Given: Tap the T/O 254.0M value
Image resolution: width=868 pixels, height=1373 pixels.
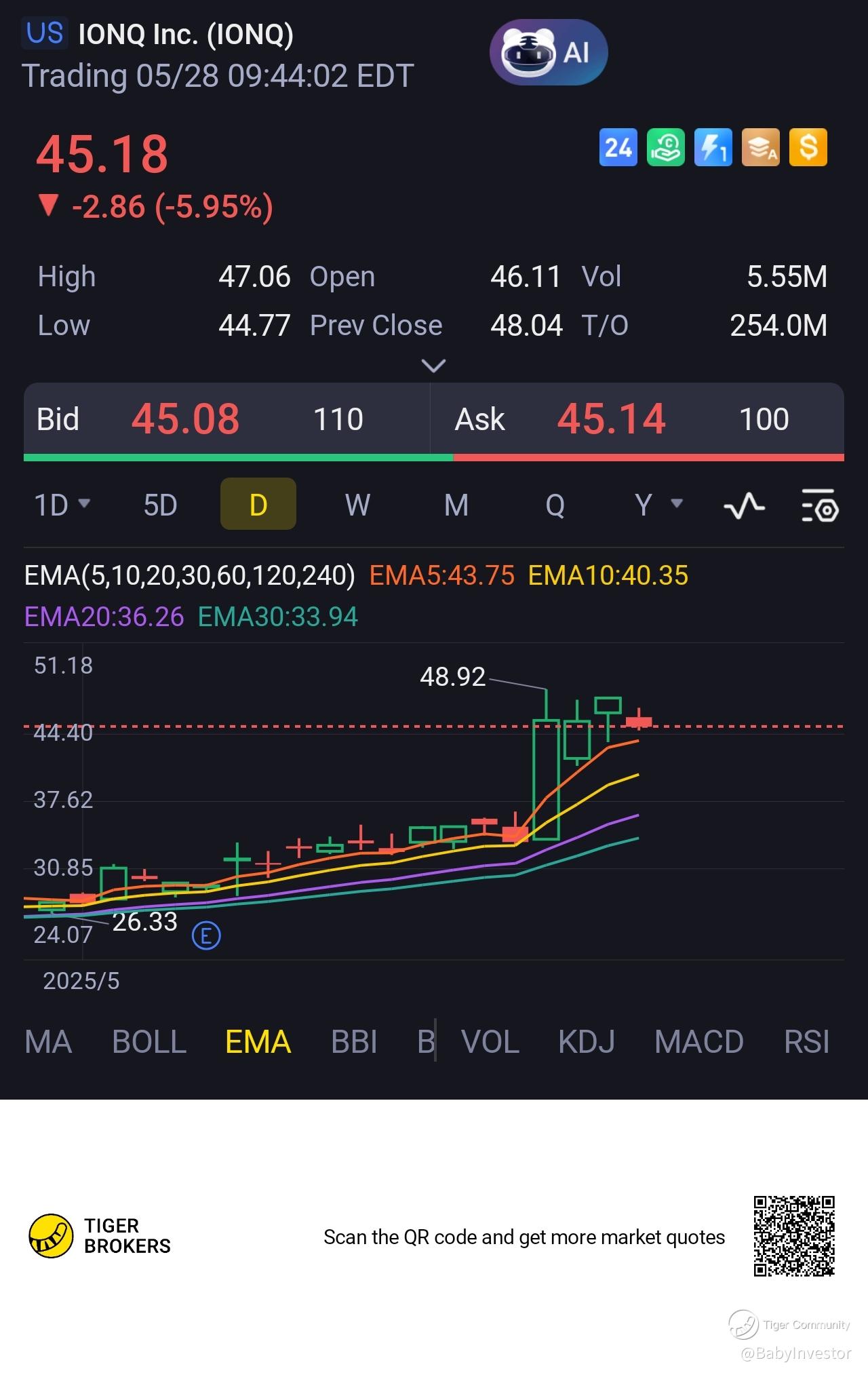Looking at the screenshot, I should coord(778,326).
